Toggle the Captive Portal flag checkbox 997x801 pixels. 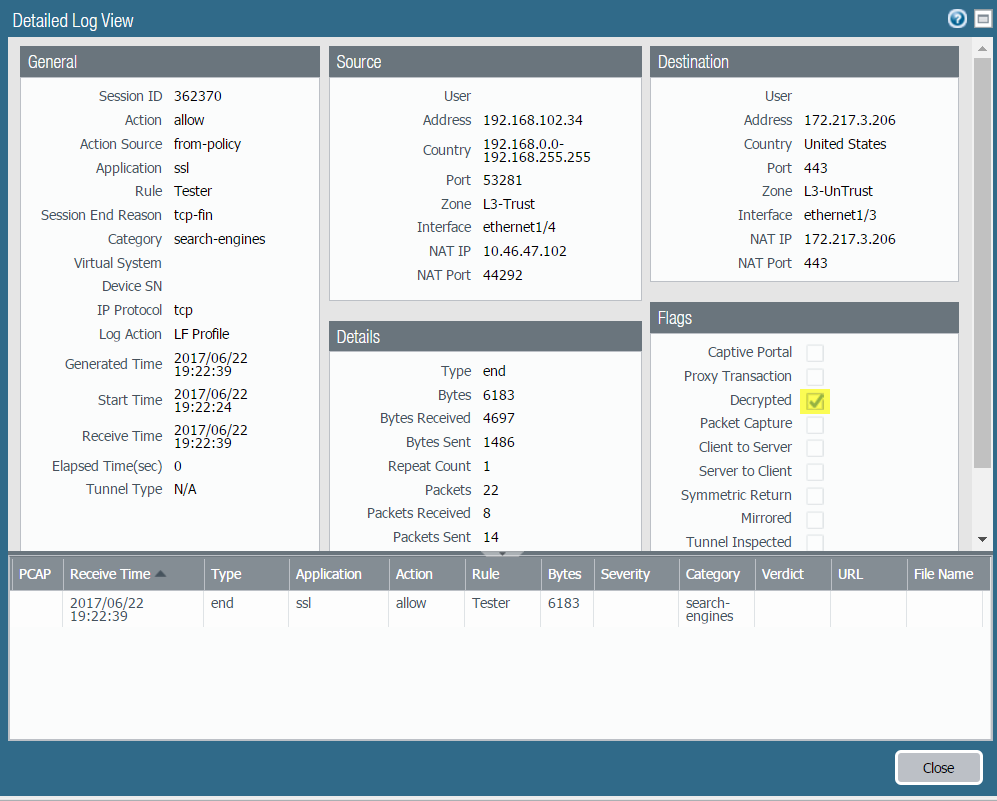815,353
